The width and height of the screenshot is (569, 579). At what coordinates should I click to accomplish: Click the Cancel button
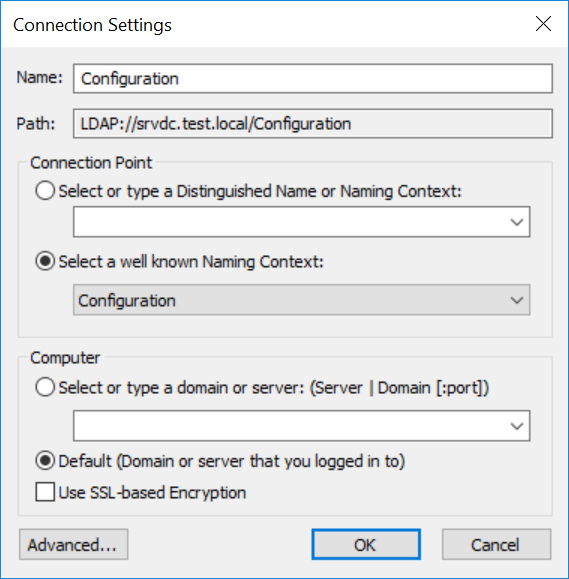coord(496,544)
